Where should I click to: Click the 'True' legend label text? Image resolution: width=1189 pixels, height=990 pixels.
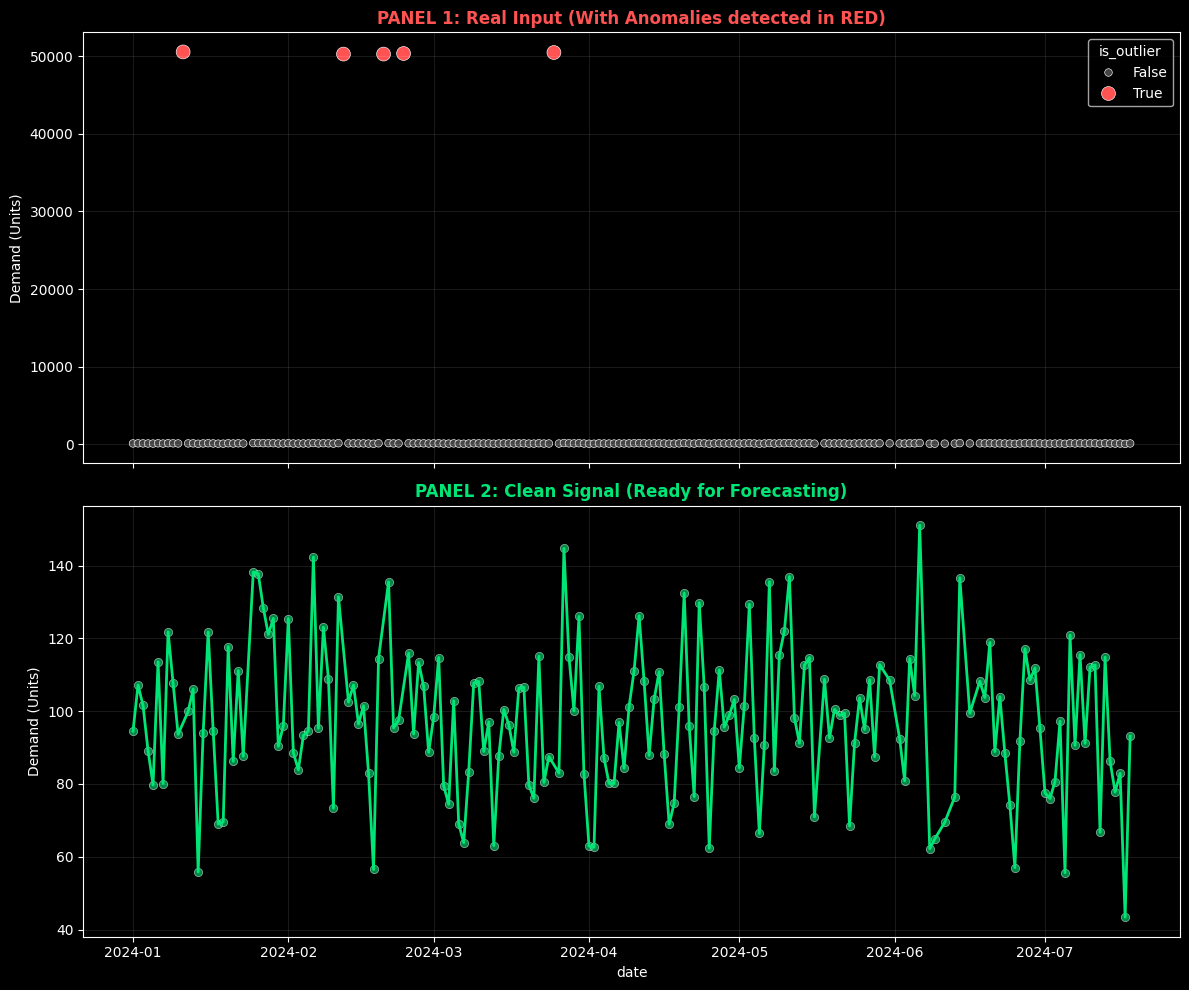1147,93
